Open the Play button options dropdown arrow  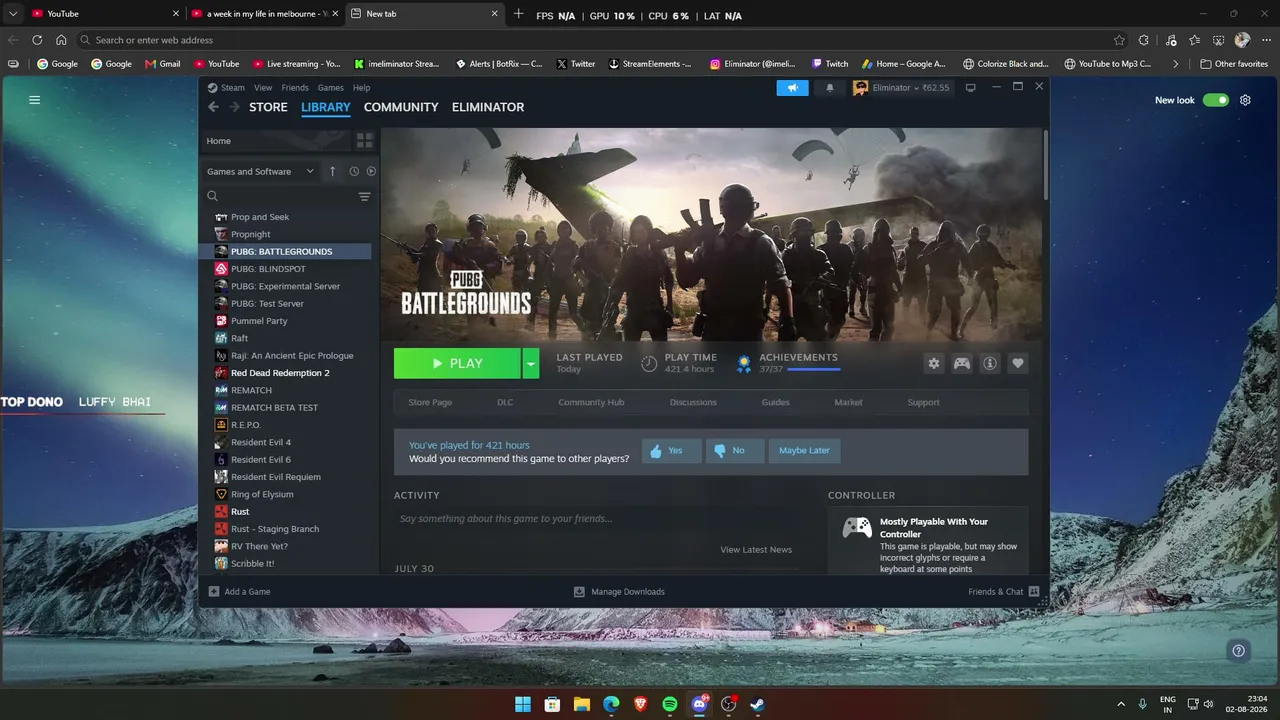[x=531, y=363]
